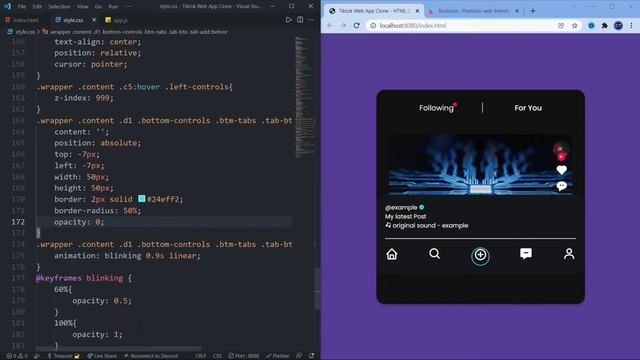
Task: Click the Reconnect to Discord status item
Action: coord(151,356)
